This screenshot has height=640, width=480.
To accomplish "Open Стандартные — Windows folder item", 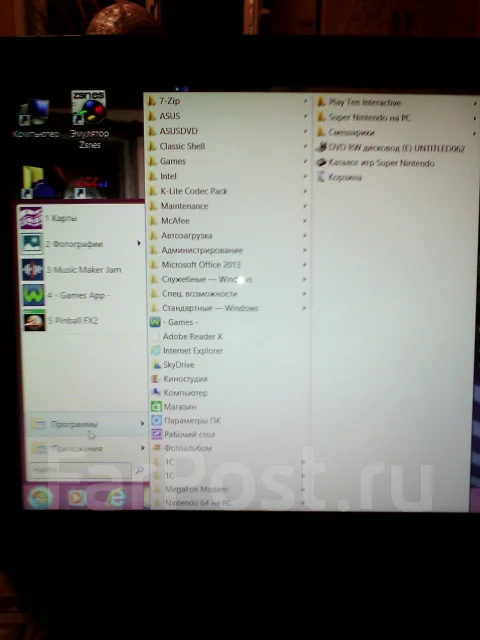I will [x=229, y=308].
